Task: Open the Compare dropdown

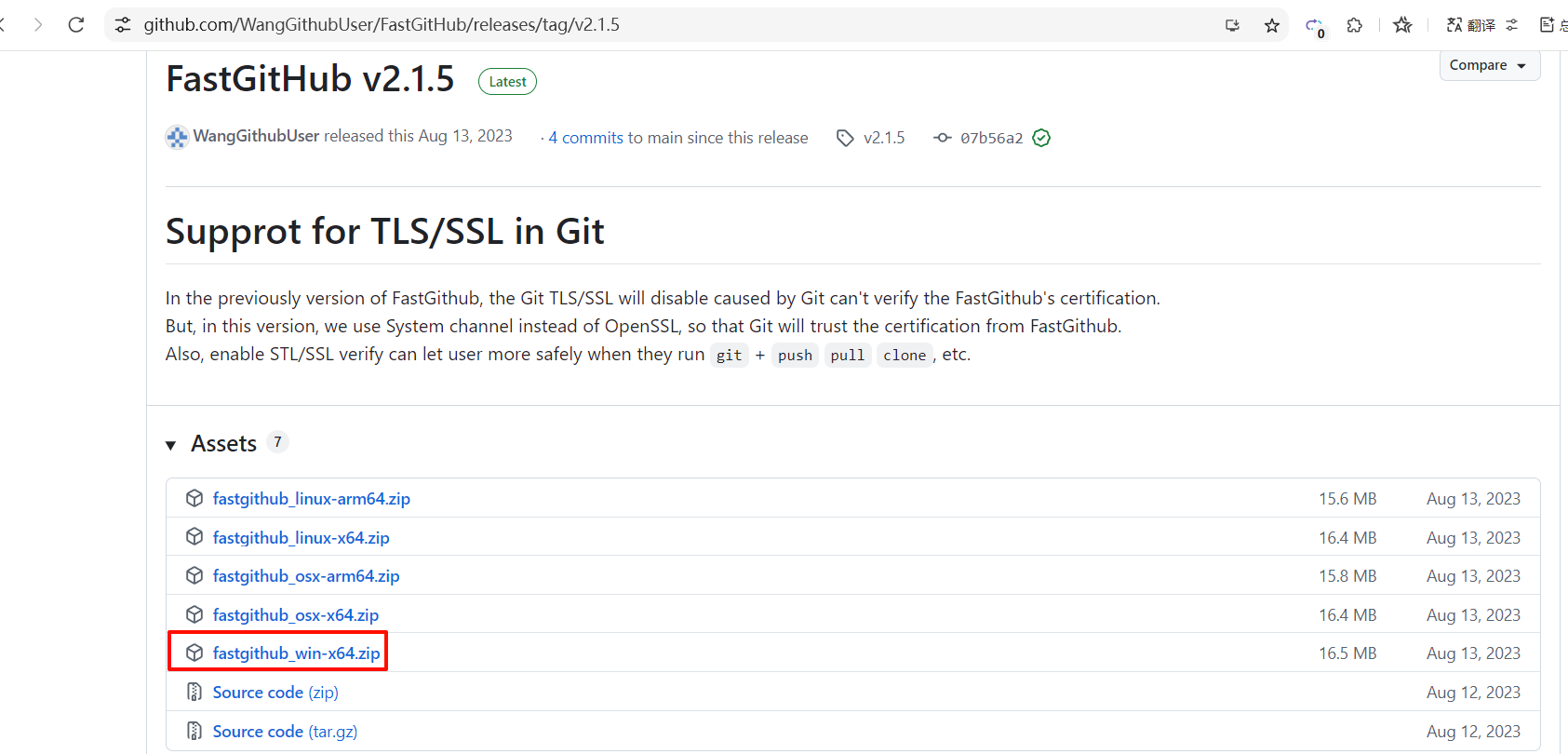Action: pos(1488,65)
